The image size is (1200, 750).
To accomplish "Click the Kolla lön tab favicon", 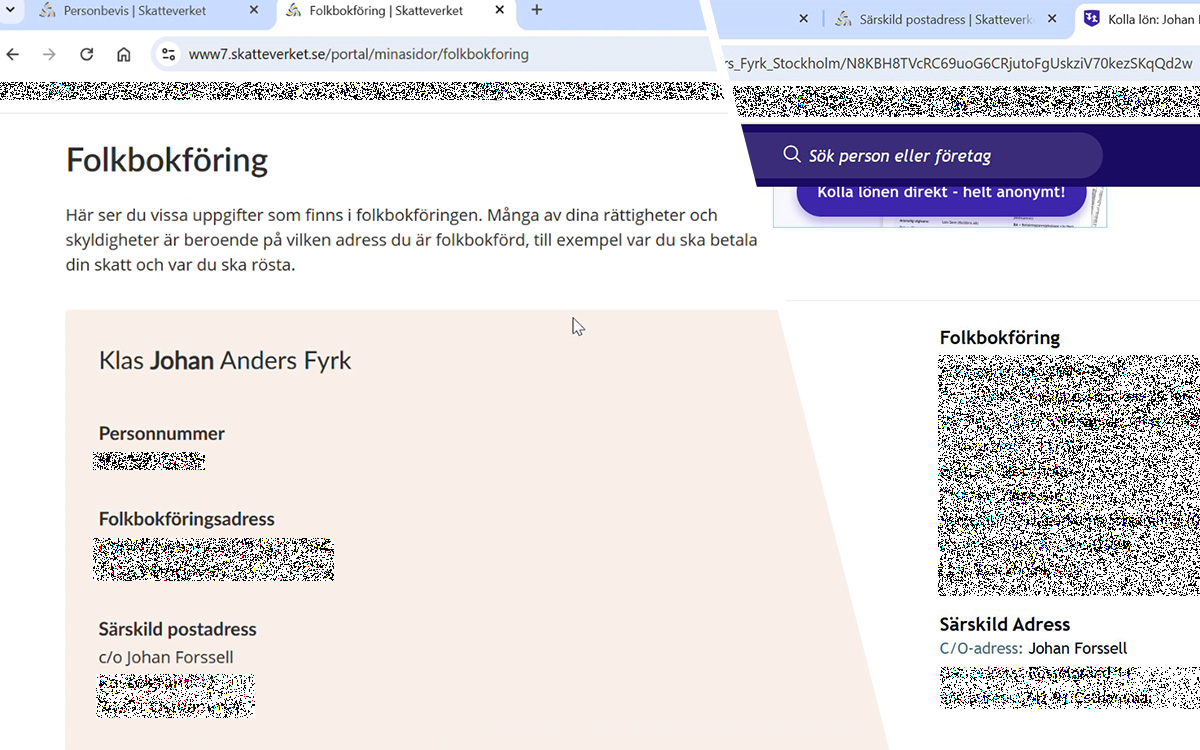I will tap(1092, 19).
